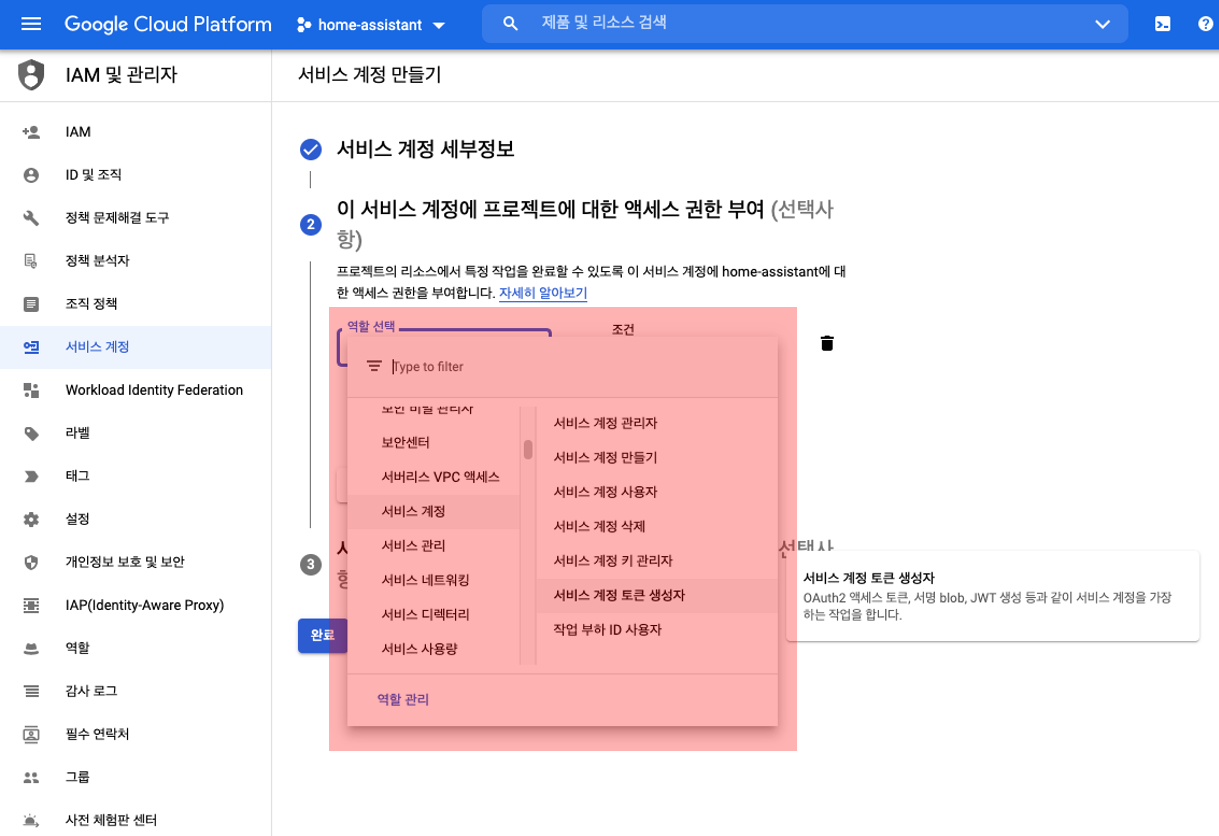Choose 서비스 계정 토큰 생성자 role
1219x836 pixels.
click(x=657, y=595)
